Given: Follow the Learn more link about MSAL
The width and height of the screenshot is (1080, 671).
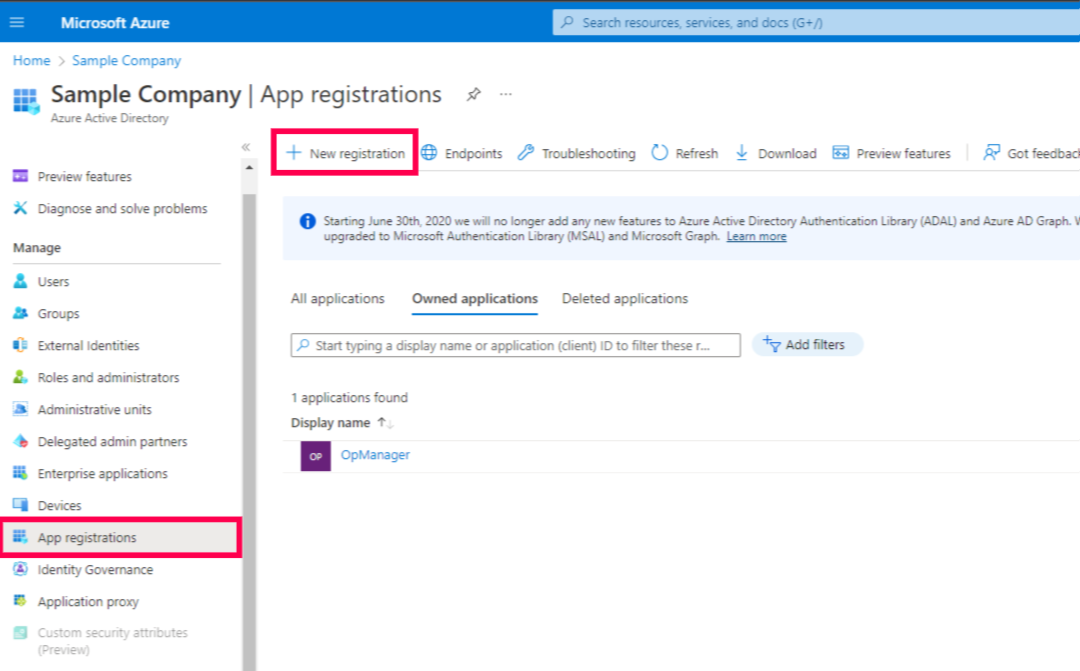Looking at the screenshot, I should point(756,237).
